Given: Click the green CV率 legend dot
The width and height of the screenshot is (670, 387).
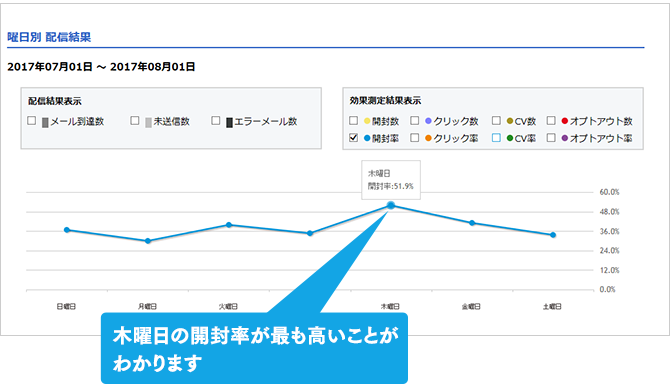Looking at the screenshot, I should pos(509,138).
